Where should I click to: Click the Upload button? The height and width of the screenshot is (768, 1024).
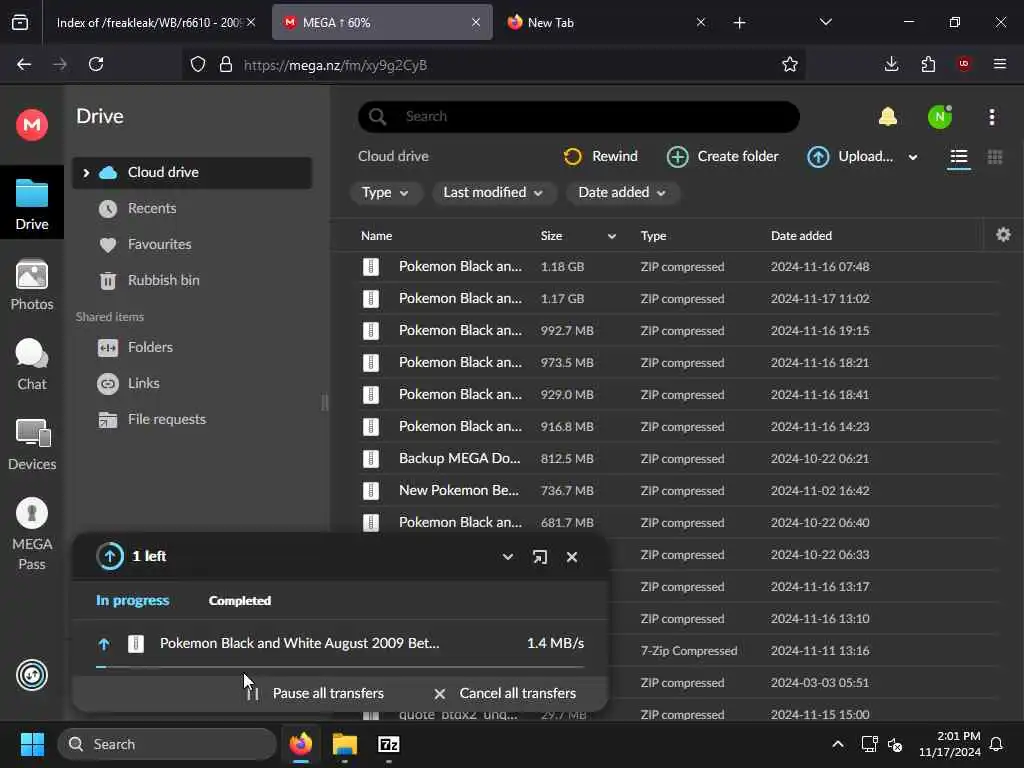coord(850,157)
